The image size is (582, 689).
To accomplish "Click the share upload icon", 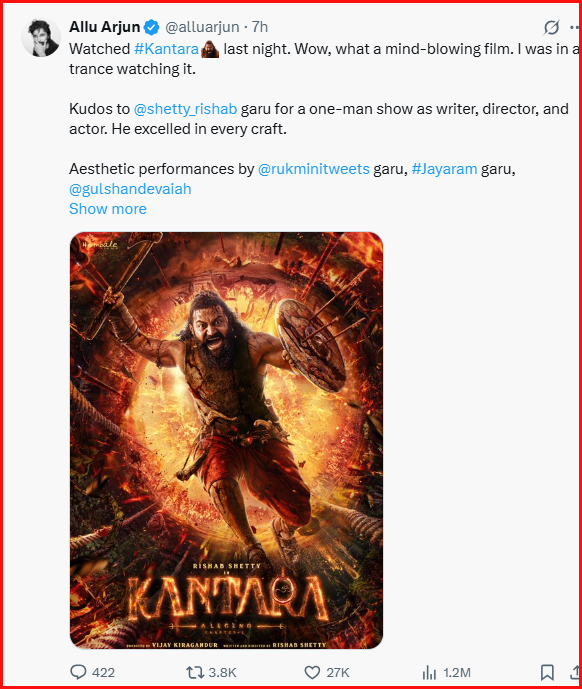I will 574,672.
